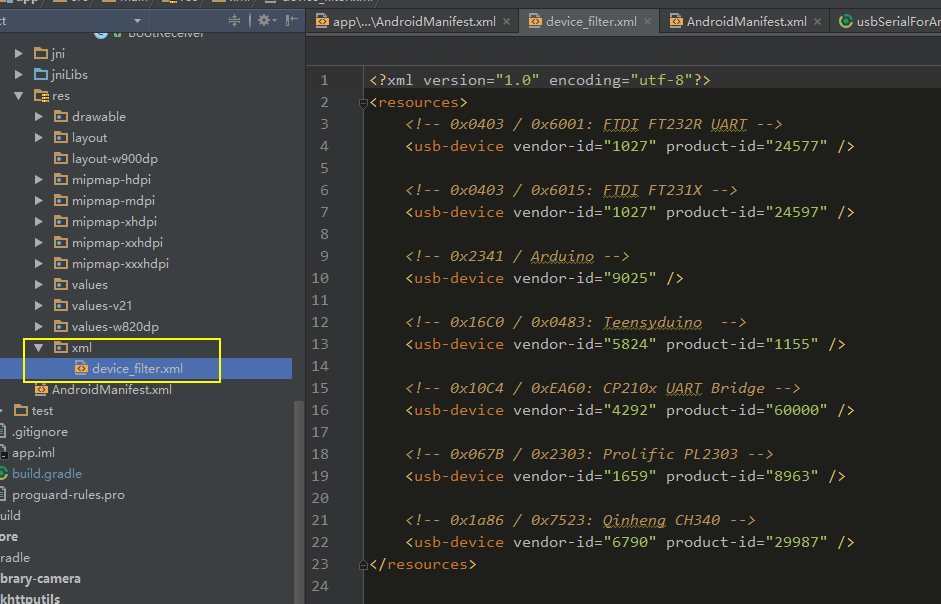
Task: Click the hide Project panel icon
Action: pos(292,21)
